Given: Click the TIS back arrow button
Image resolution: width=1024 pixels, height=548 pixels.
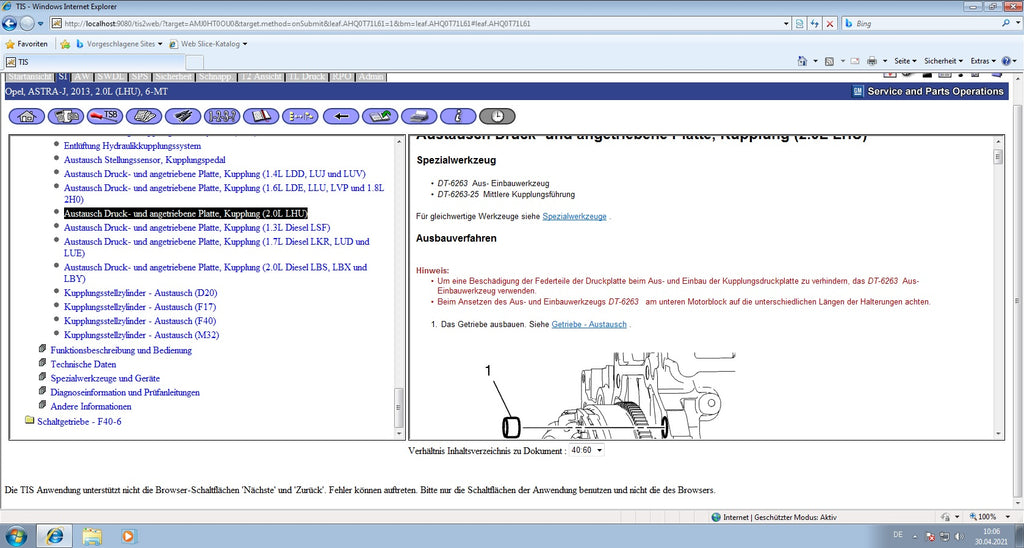Looking at the screenshot, I should (x=341, y=116).
